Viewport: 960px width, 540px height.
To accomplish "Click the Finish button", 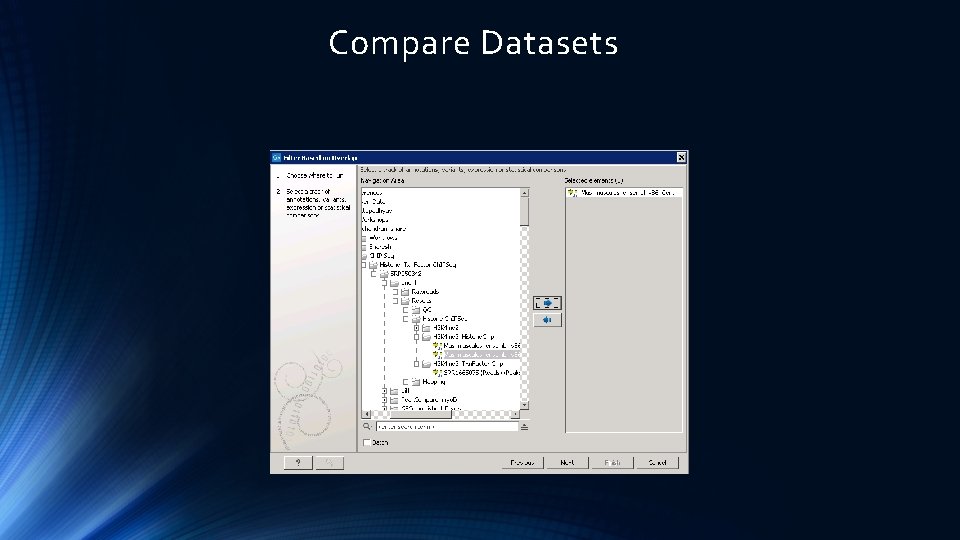I will click(612, 463).
